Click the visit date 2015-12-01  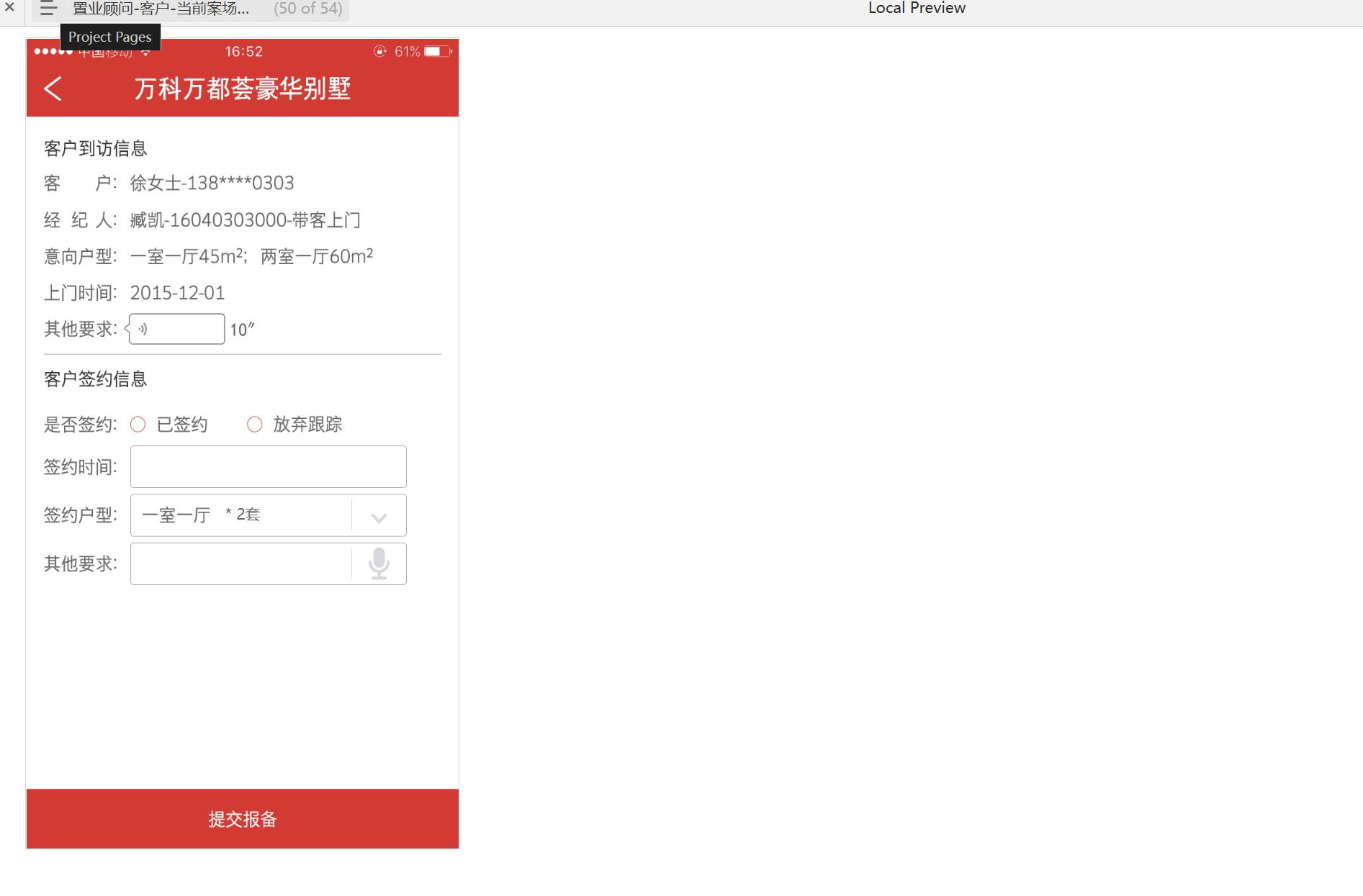(x=177, y=293)
